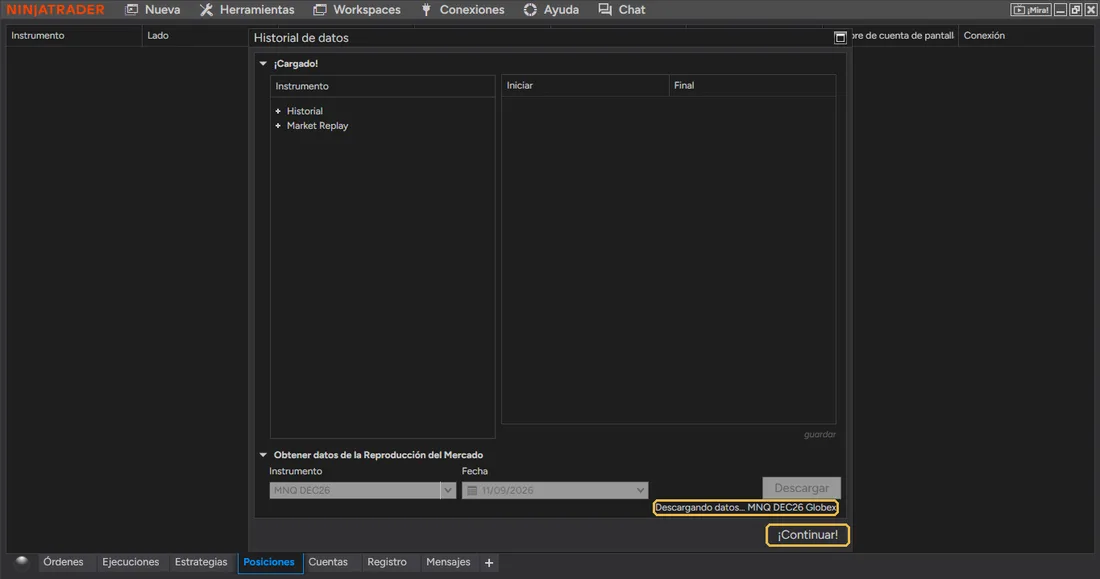Image resolution: width=1100 pixels, height=579 pixels.
Task: Open the Conexiones menu
Action: coord(462,10)
